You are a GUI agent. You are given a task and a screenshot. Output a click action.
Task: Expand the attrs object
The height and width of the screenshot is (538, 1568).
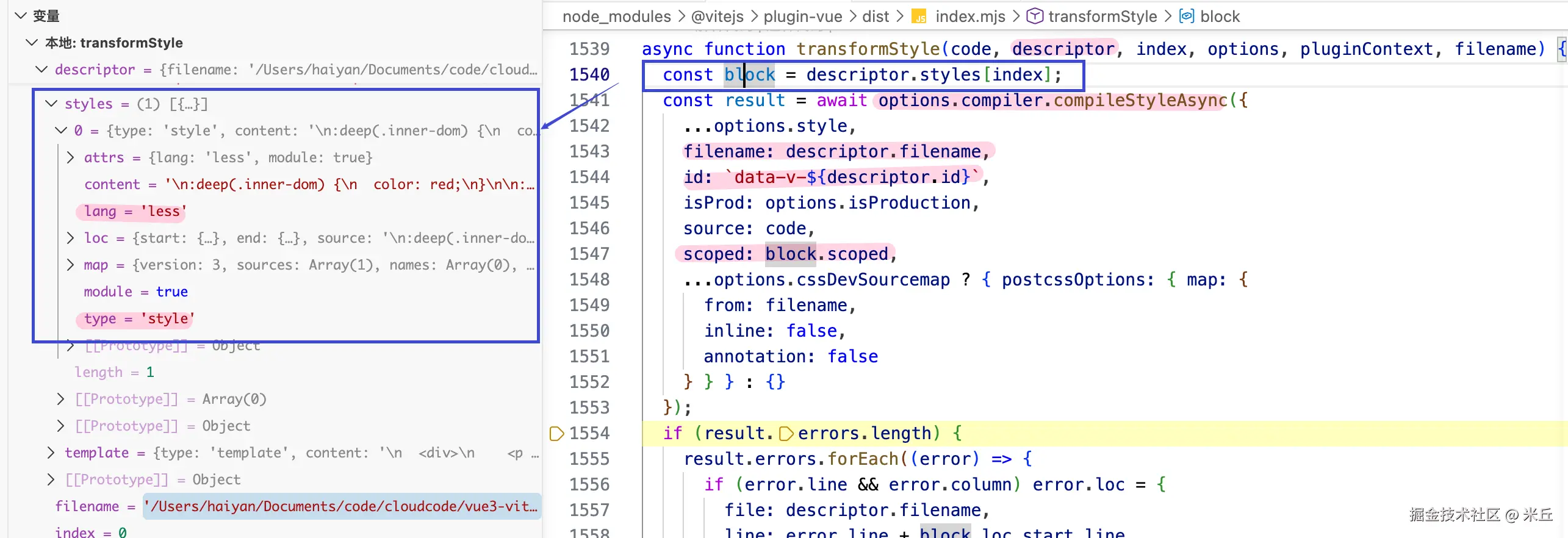click(x=70, y=157)
